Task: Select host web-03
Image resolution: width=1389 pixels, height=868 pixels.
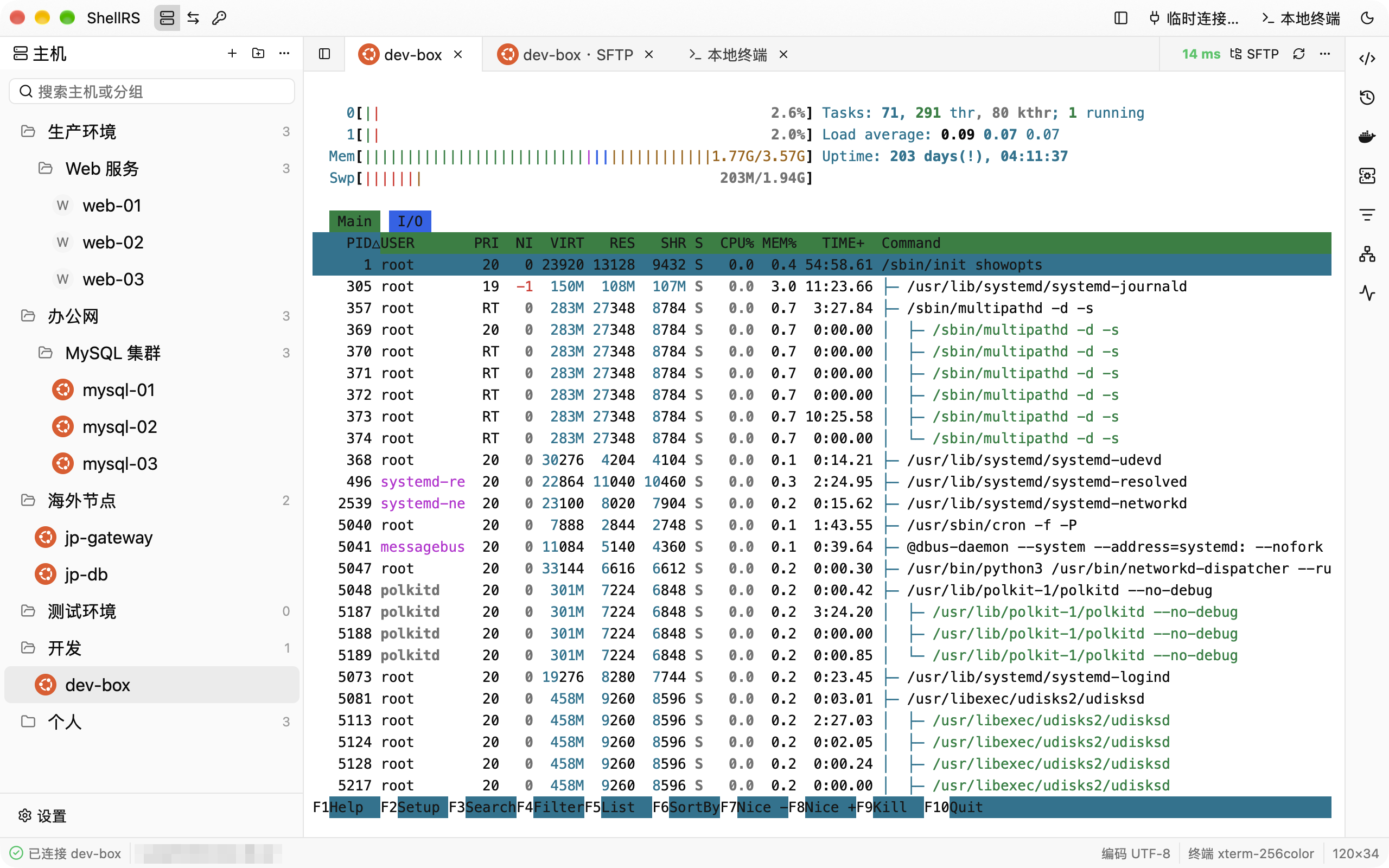Action: [152, 279]
